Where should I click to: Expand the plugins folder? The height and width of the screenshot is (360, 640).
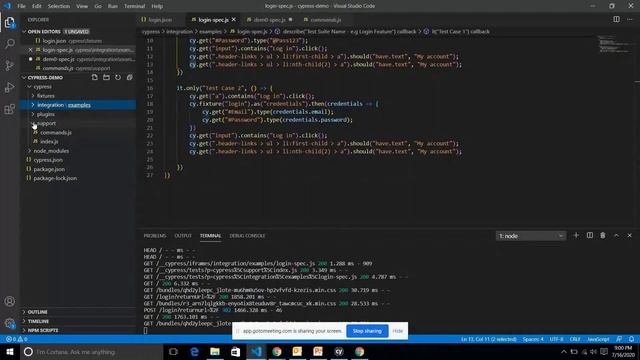[x=33, y=114]
